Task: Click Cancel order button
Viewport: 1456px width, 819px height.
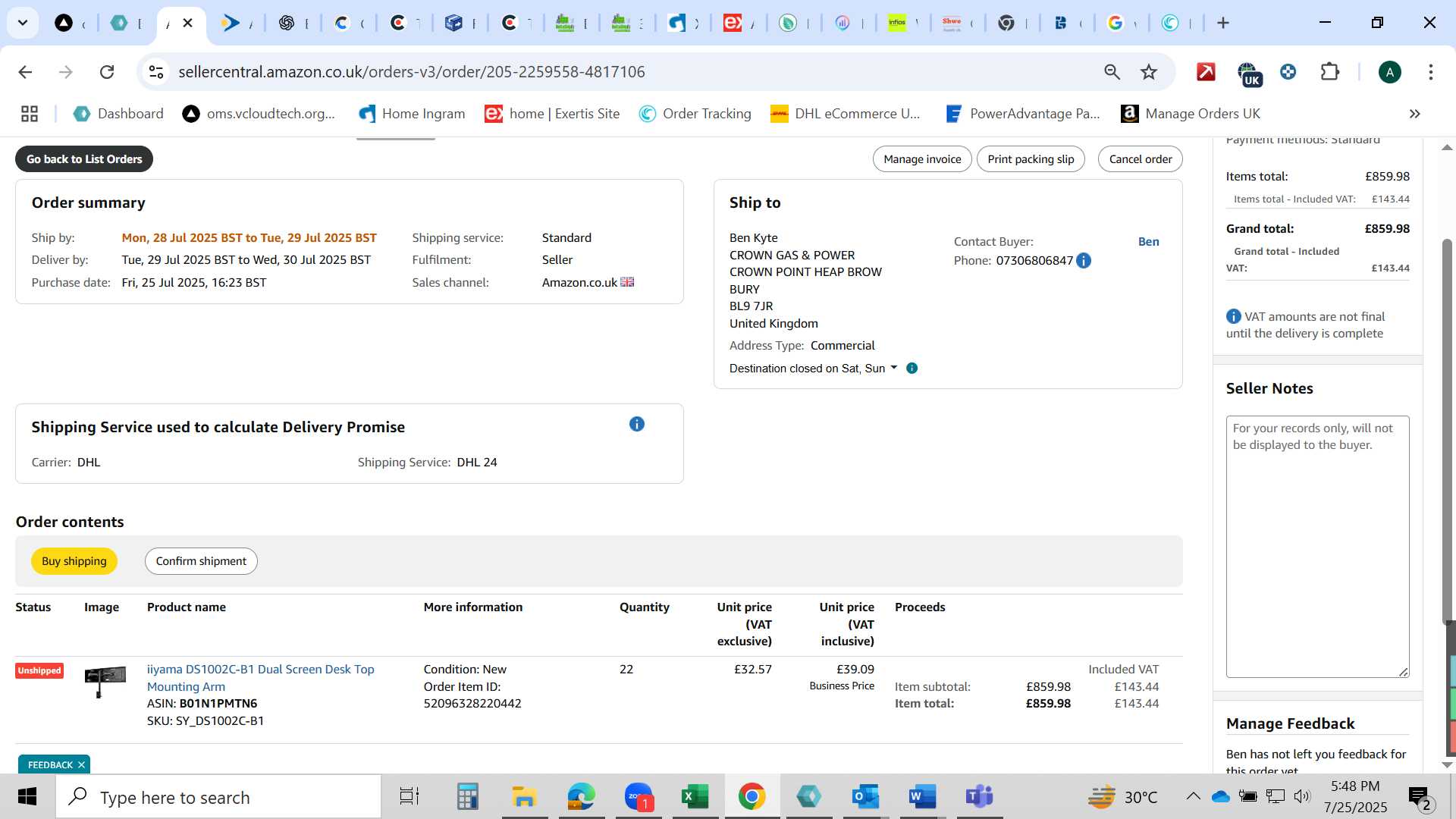Action: click(x=1141, y=159)
